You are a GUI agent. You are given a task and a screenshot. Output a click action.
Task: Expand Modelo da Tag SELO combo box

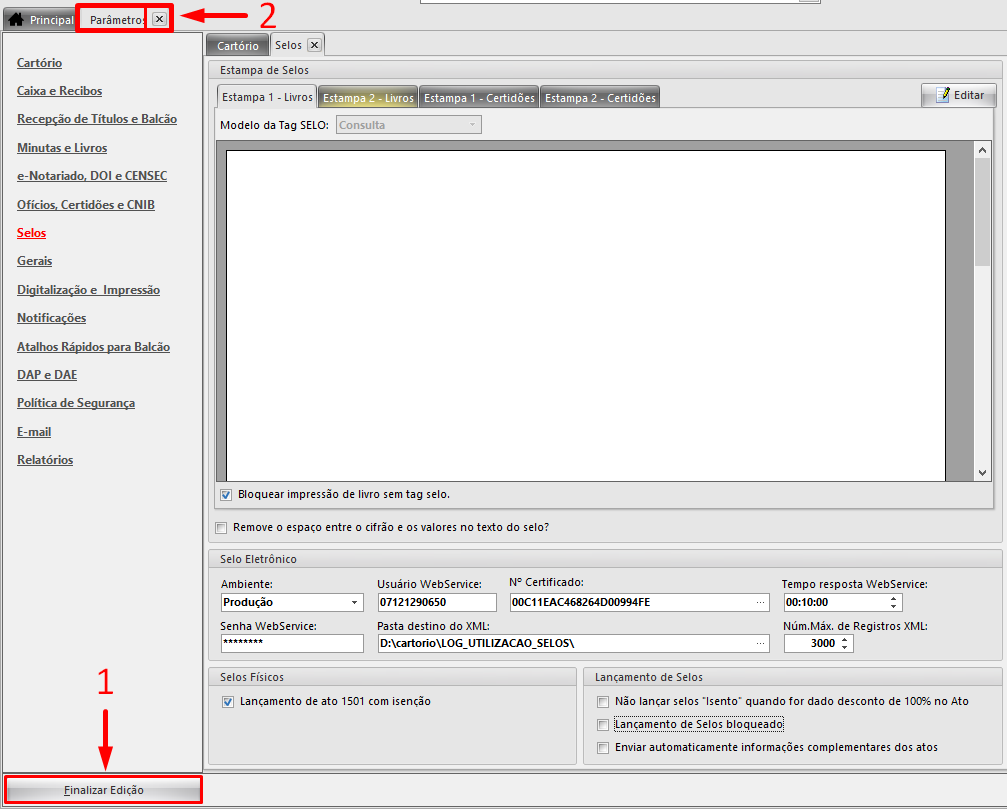(472, 125)
